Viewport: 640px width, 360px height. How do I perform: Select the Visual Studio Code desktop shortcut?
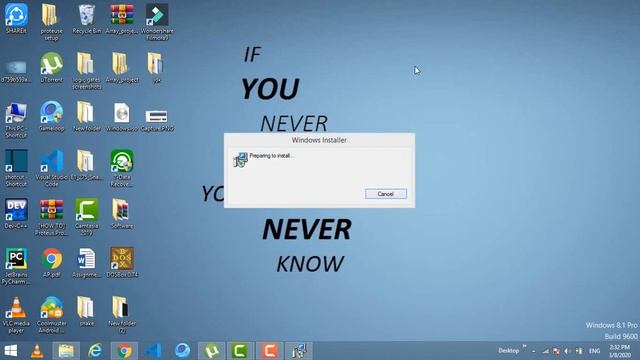pos(51,168)
